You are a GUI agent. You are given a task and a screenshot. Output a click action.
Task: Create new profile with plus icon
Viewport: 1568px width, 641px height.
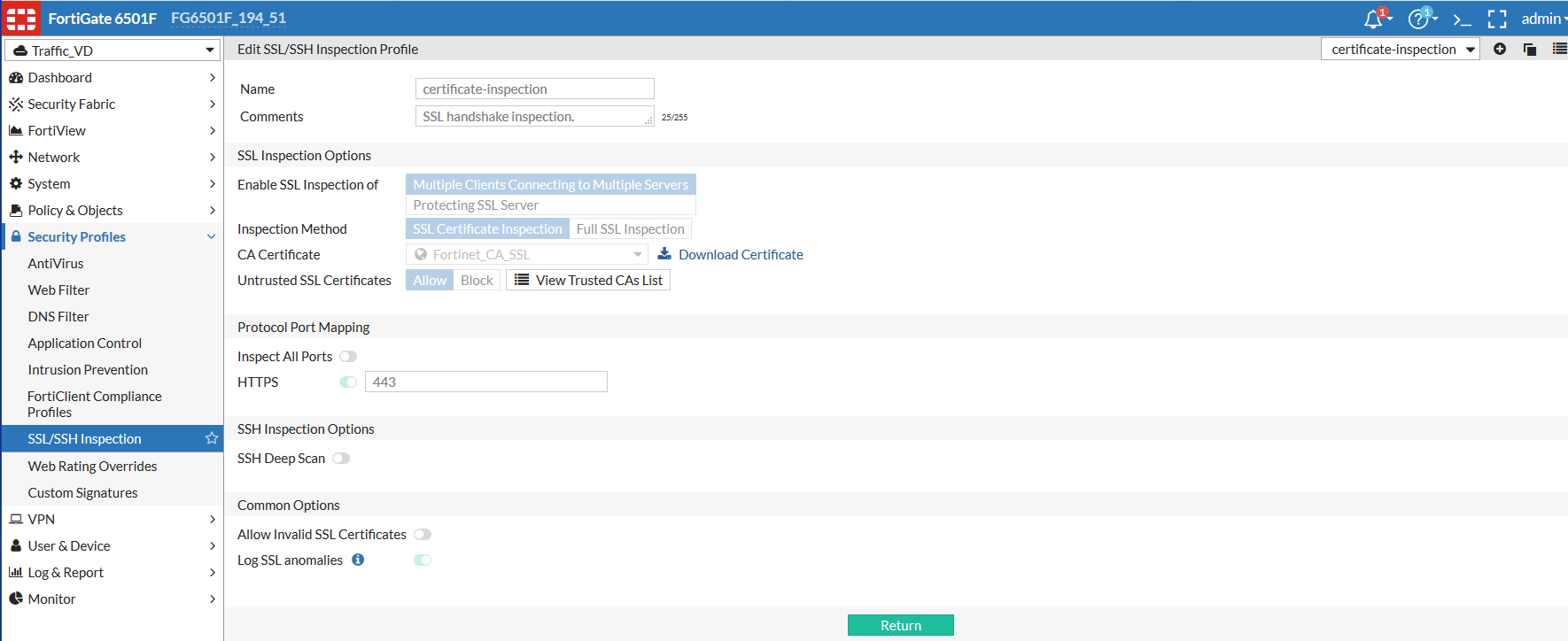click(x=1500, y=50)
